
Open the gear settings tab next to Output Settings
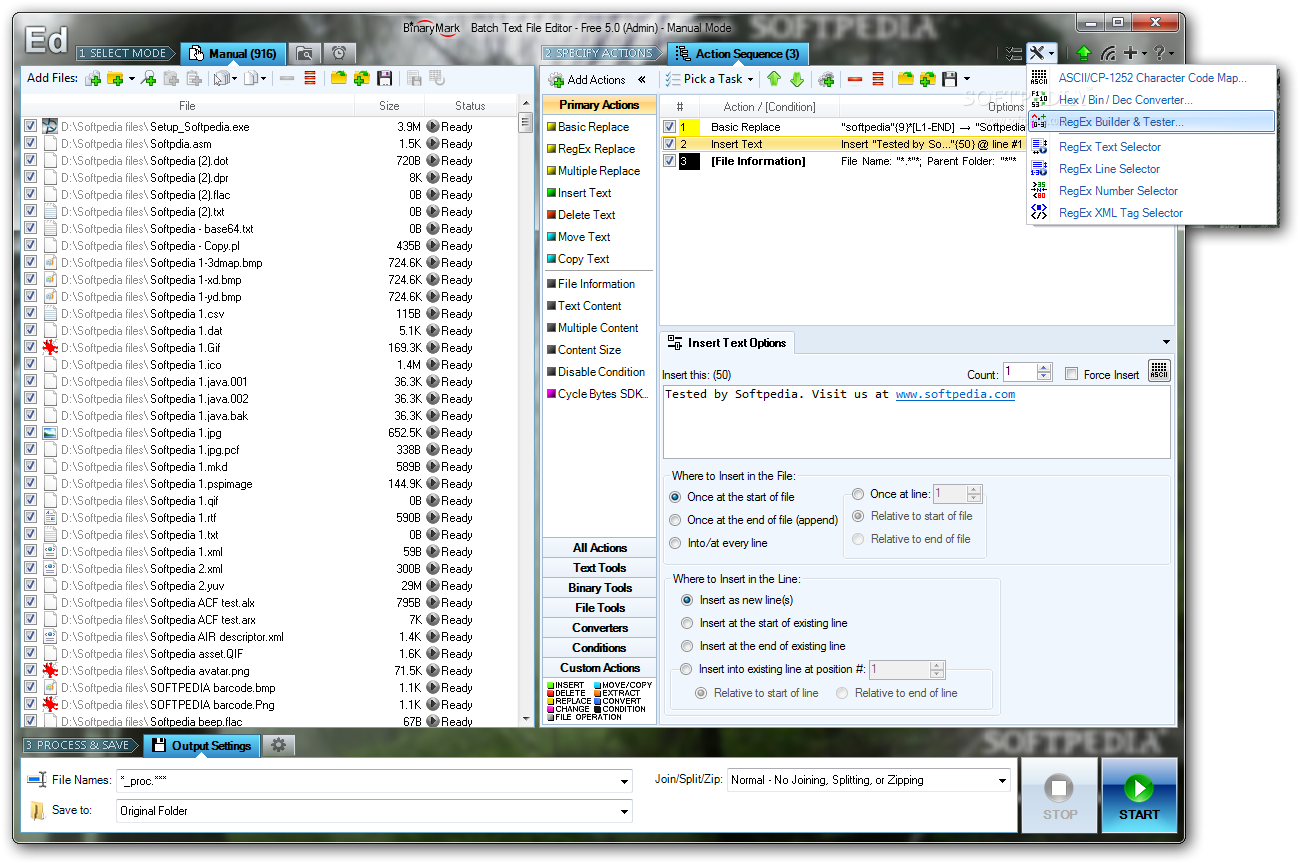click(278, 745)
